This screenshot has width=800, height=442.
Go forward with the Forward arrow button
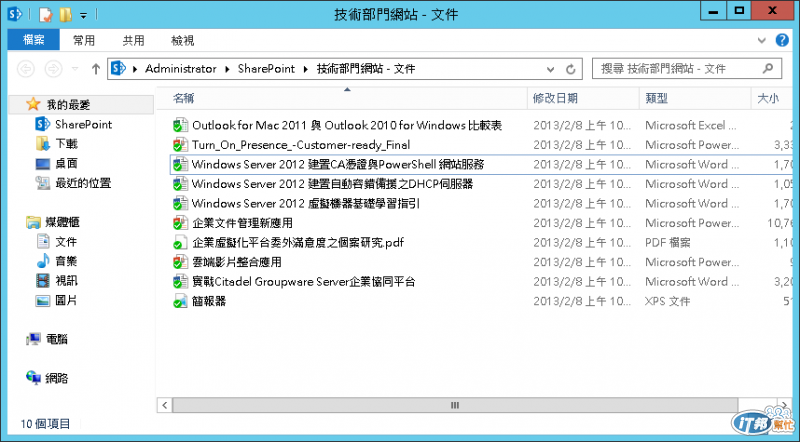54,68
